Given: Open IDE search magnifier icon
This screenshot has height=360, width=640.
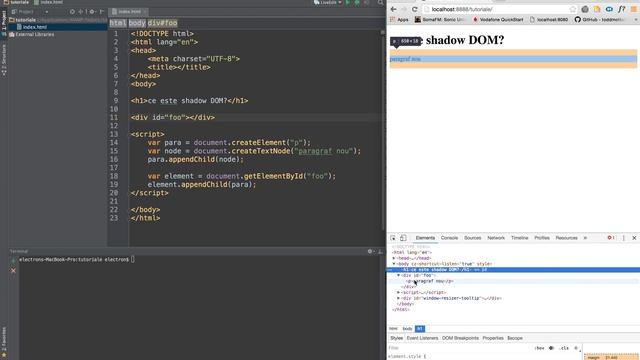Looking at the screenshot, I should click(x=380, y=2).
